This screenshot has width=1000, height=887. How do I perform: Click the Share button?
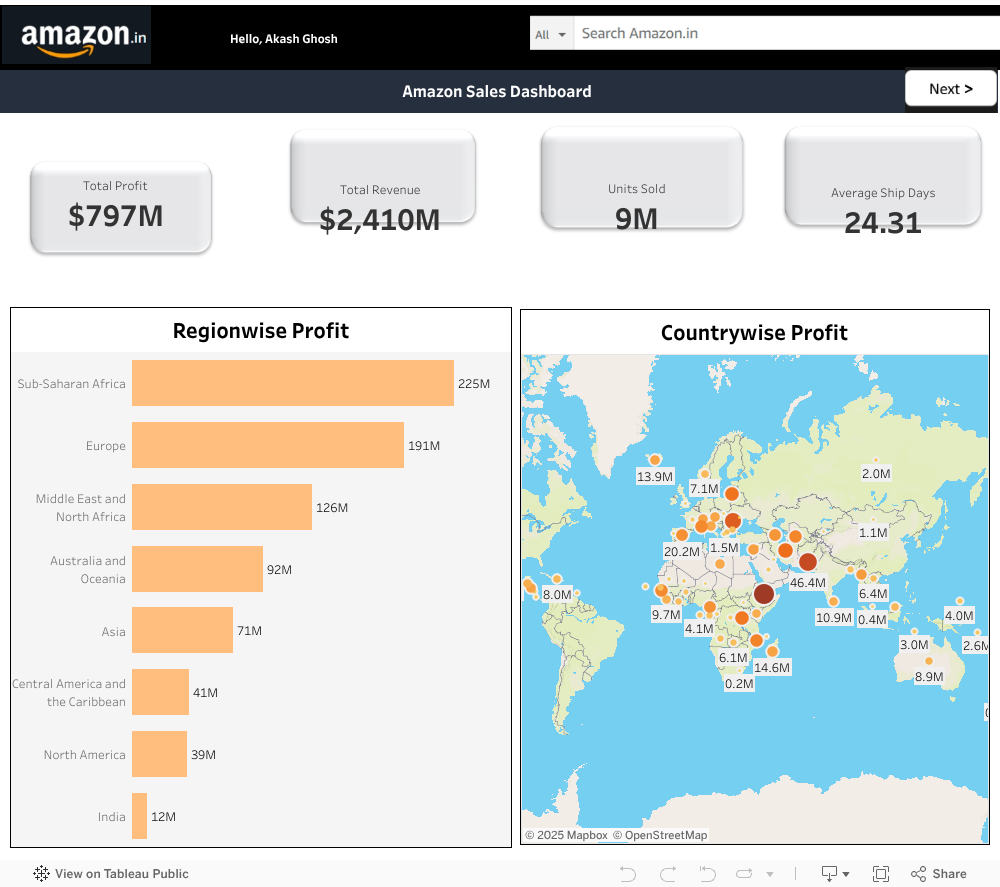point(938,874)
